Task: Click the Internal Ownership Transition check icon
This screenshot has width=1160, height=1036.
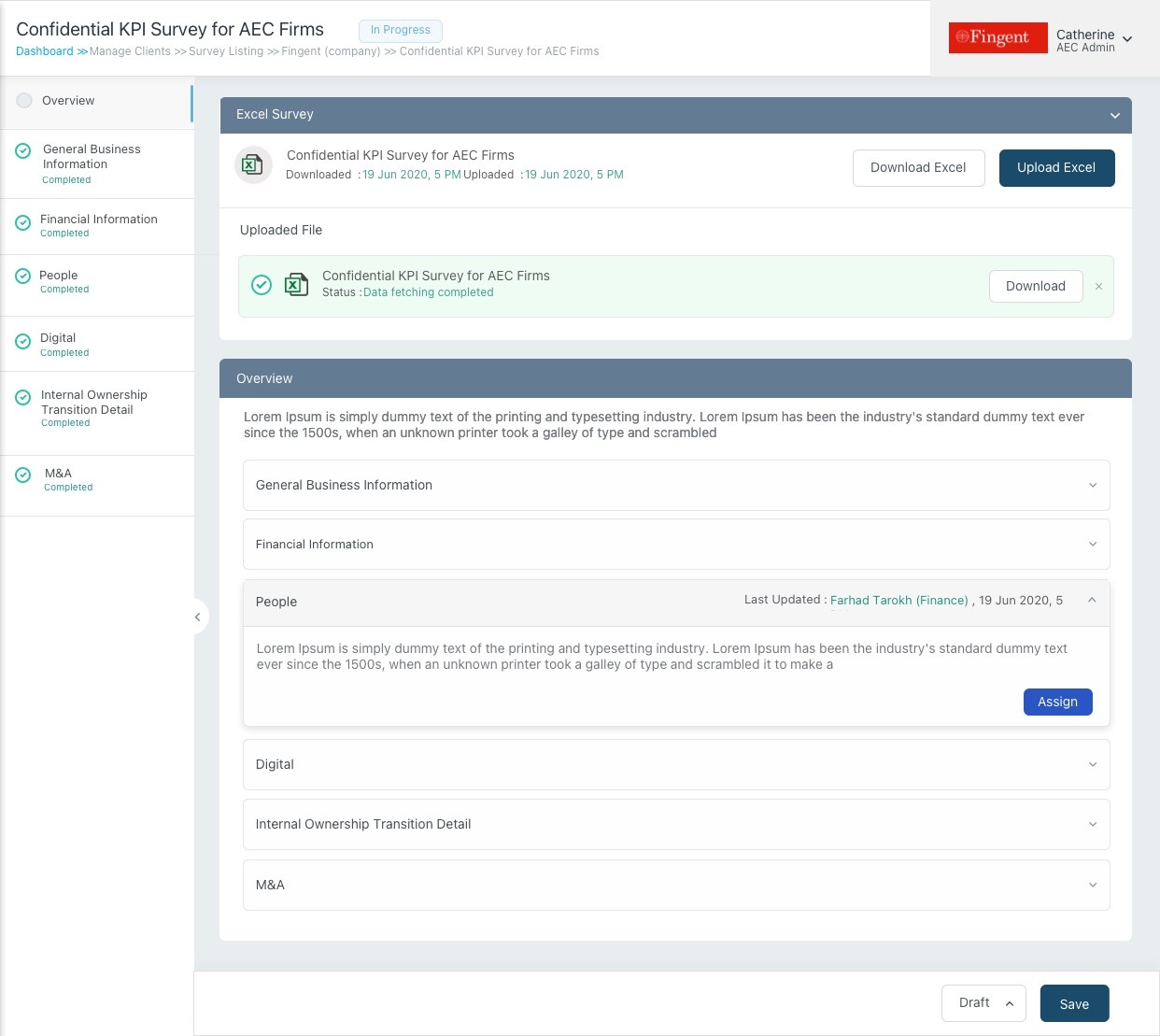Action: click(23, 397)
